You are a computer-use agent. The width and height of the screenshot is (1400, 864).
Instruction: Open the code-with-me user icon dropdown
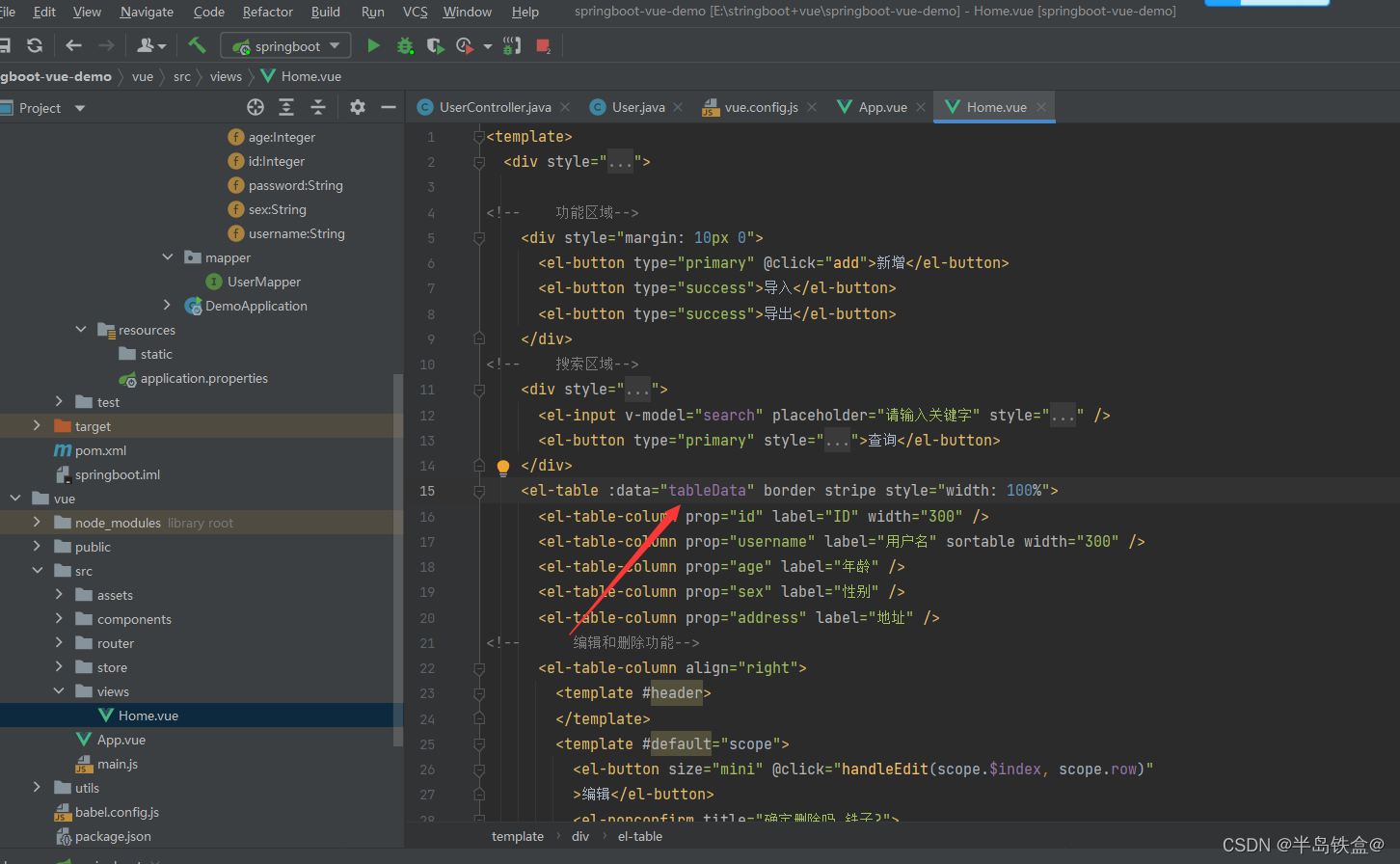pos(151,45)
